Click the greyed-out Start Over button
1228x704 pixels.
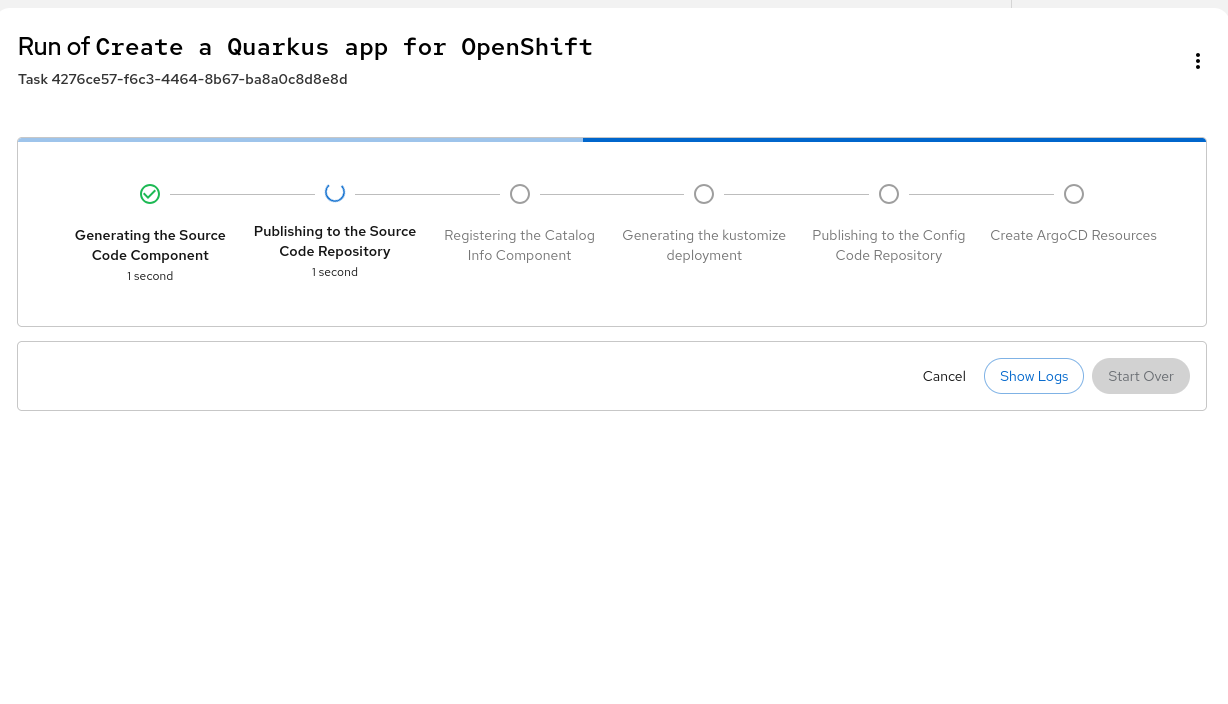coord(1140,376)
